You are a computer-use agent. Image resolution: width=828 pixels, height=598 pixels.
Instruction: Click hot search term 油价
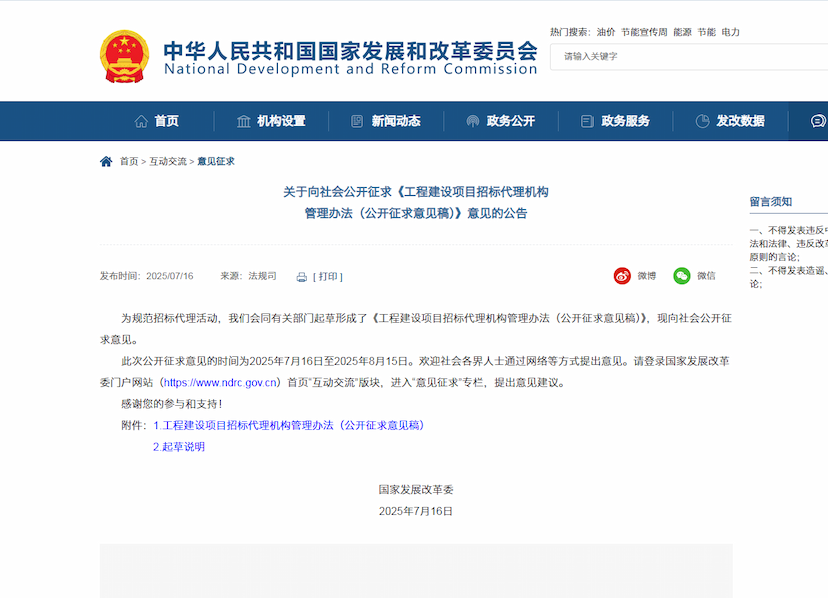click(606, 32)
